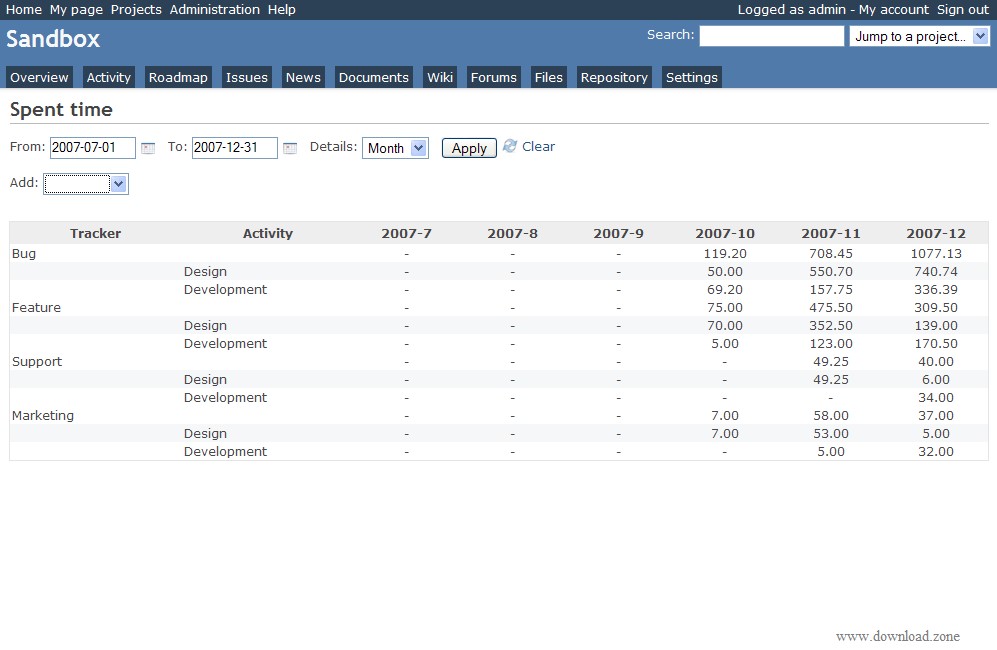The image size is (997, 650).
Task: Click the Clear reload icon
Action: point(510,146)
